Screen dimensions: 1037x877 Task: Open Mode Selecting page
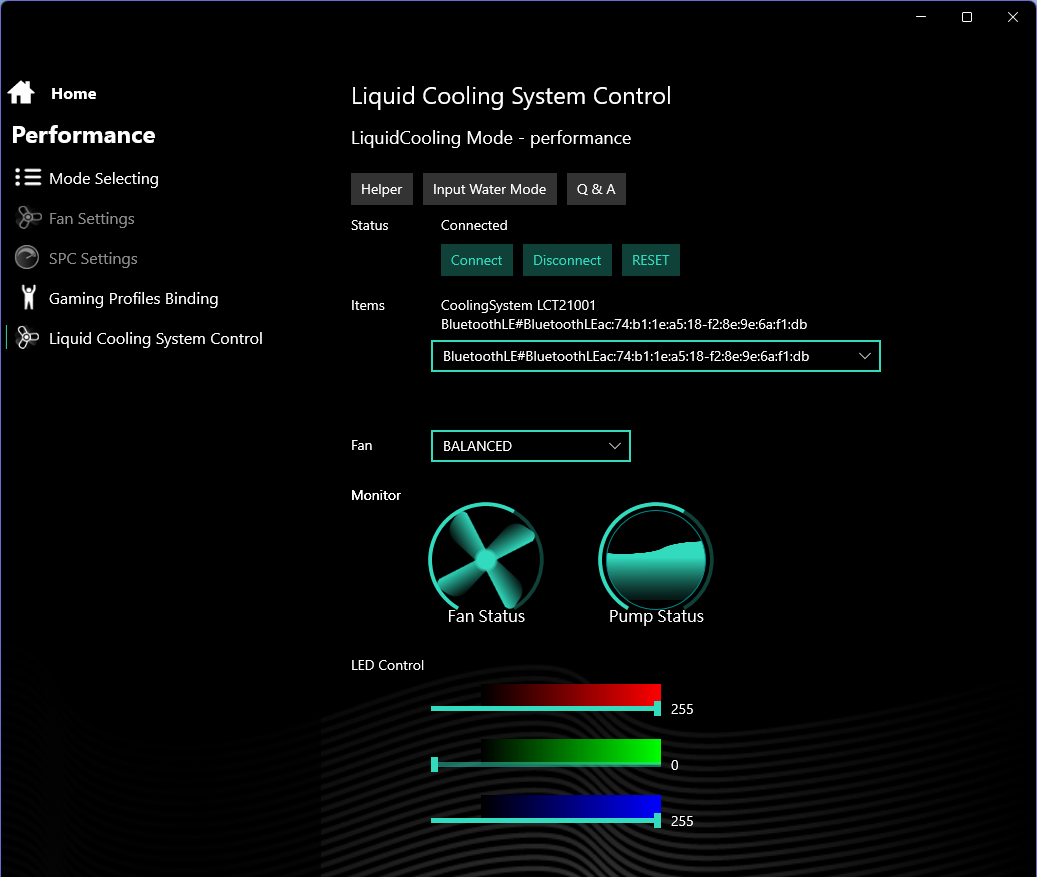pos(104,179)
